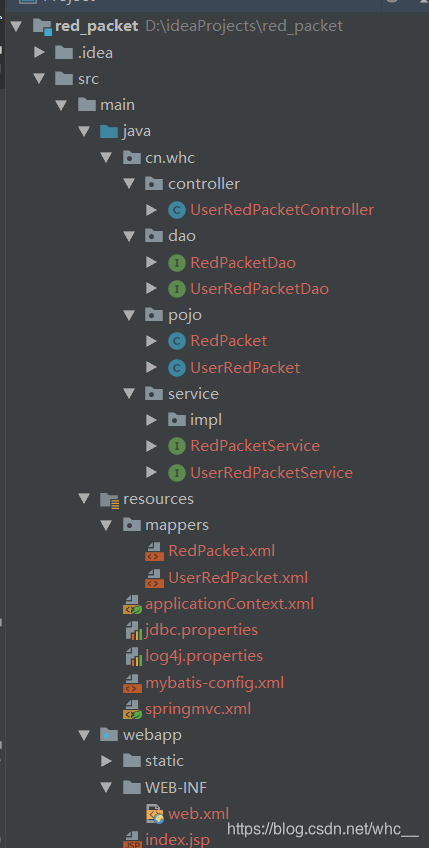
Task: Click the jdbc.properties file icon
Action: click(x=133, y=631)
